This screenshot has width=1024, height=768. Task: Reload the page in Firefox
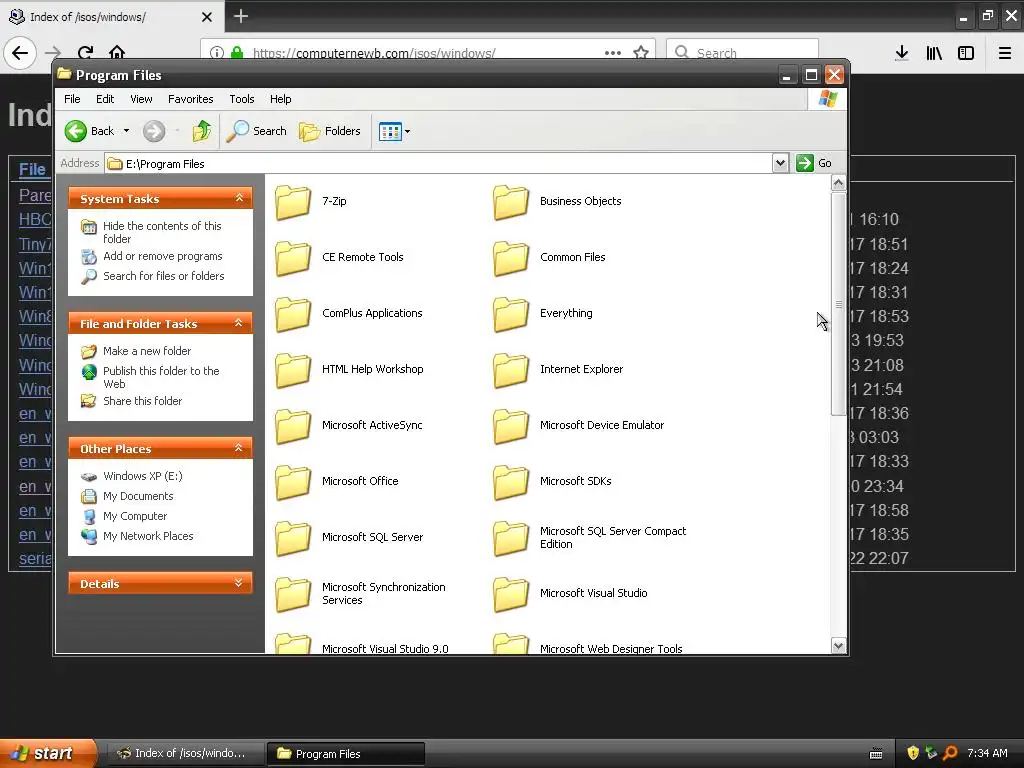tap(86, 53)
